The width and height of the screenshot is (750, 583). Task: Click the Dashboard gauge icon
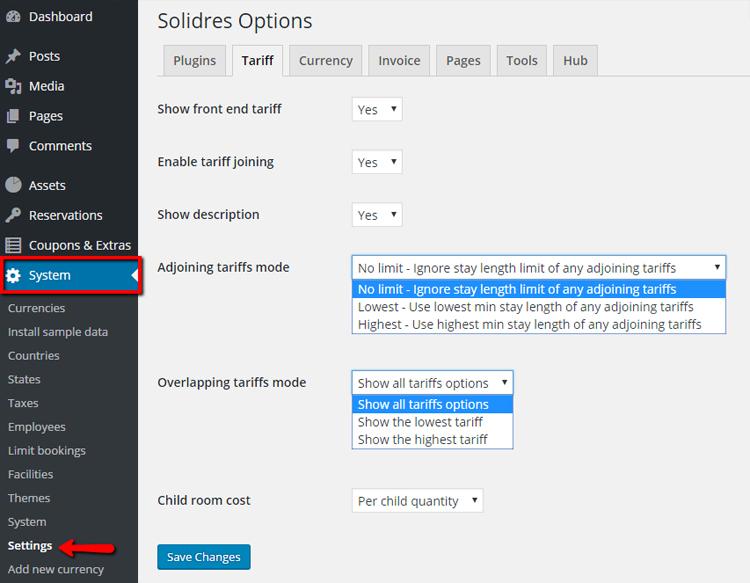click(x=13, y=17)
